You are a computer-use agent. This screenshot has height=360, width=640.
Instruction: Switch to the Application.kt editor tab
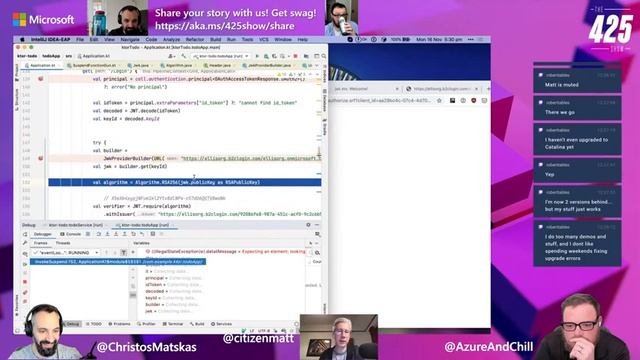coord(42,65)
